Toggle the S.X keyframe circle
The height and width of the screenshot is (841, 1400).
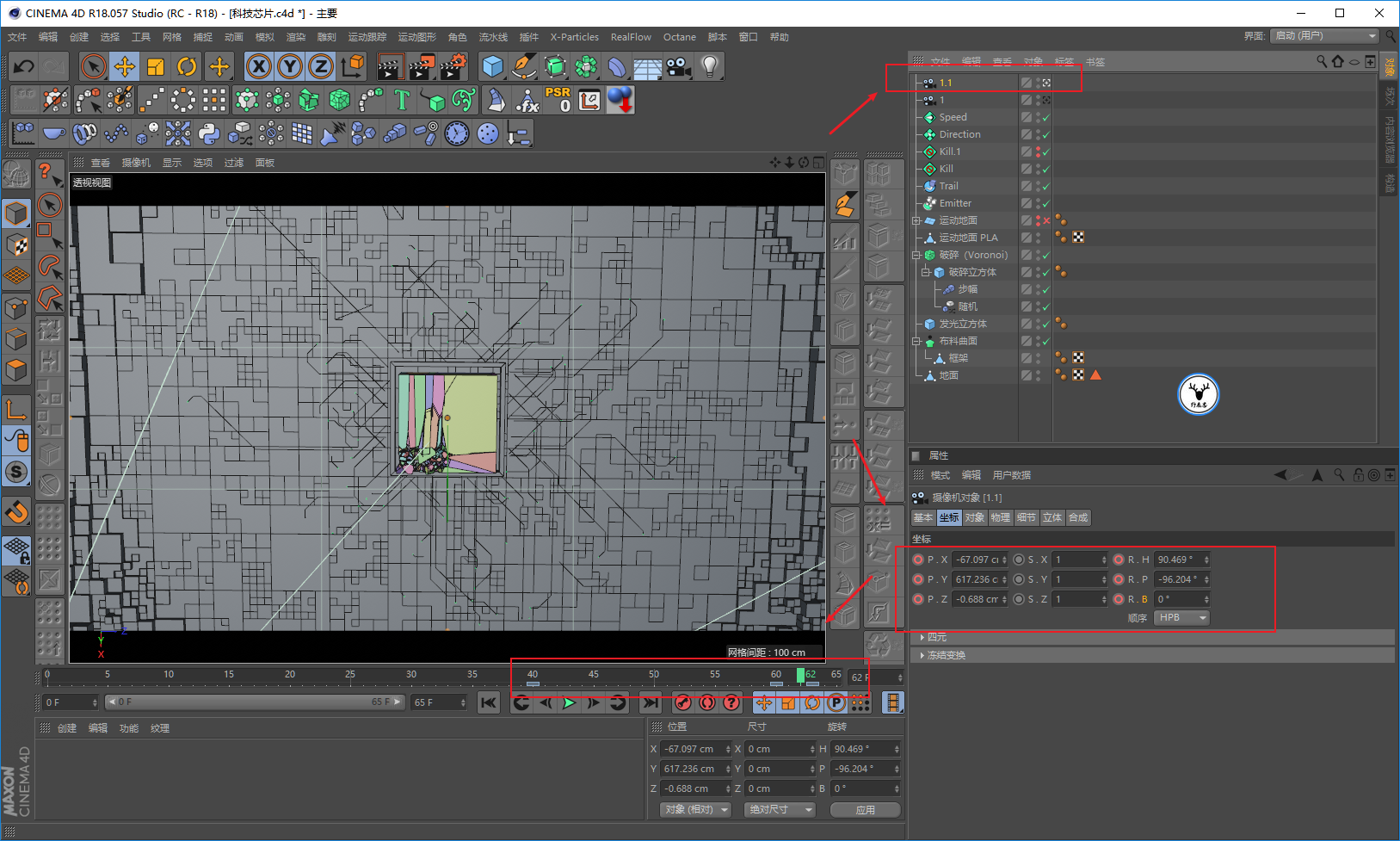(1019, 560)
